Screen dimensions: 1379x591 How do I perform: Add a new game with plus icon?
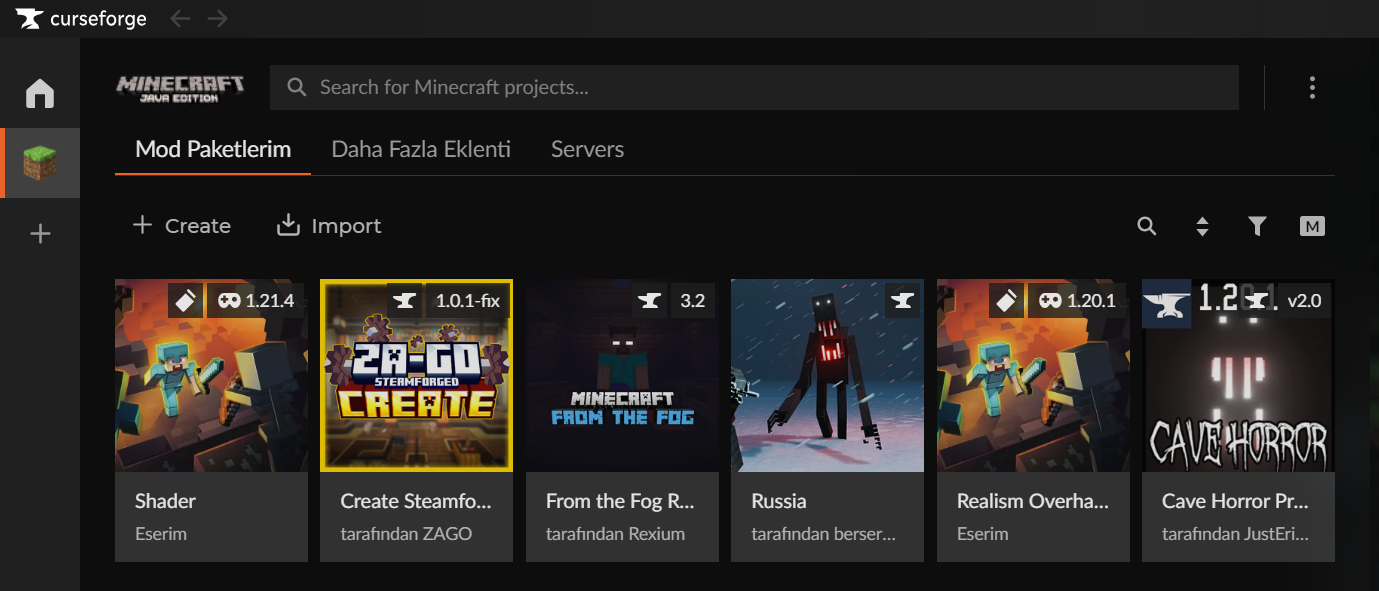40,234
